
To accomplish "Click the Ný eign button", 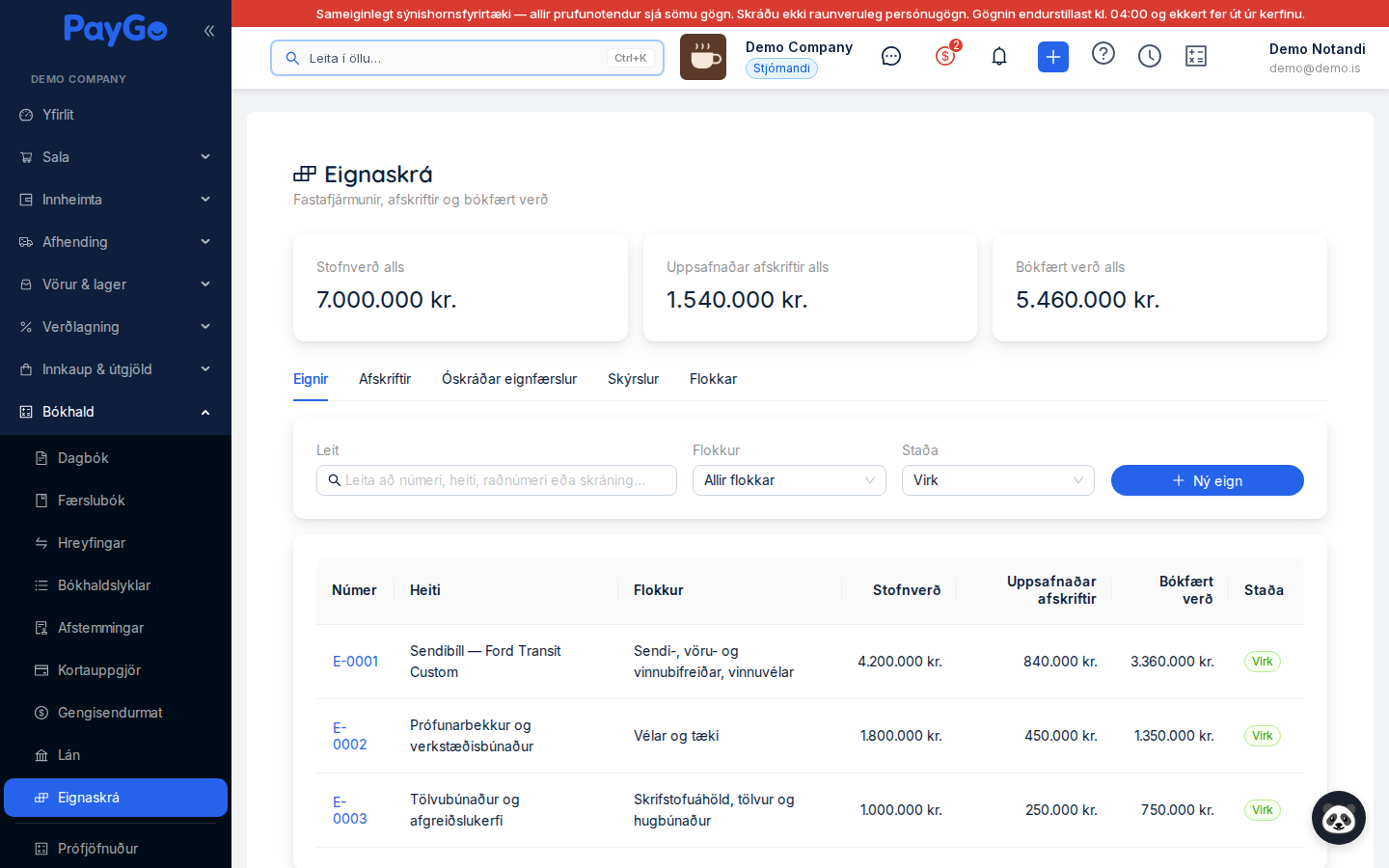I will pyautogui.click(x=1208, y=480).
